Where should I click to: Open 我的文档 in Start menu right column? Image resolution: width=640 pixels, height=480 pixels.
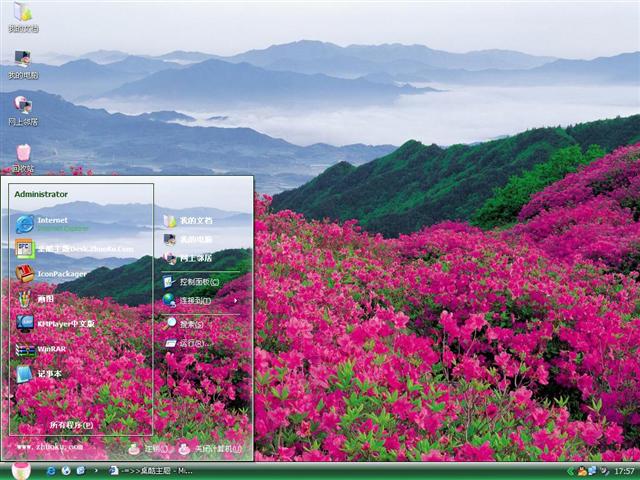click(188, 220)
